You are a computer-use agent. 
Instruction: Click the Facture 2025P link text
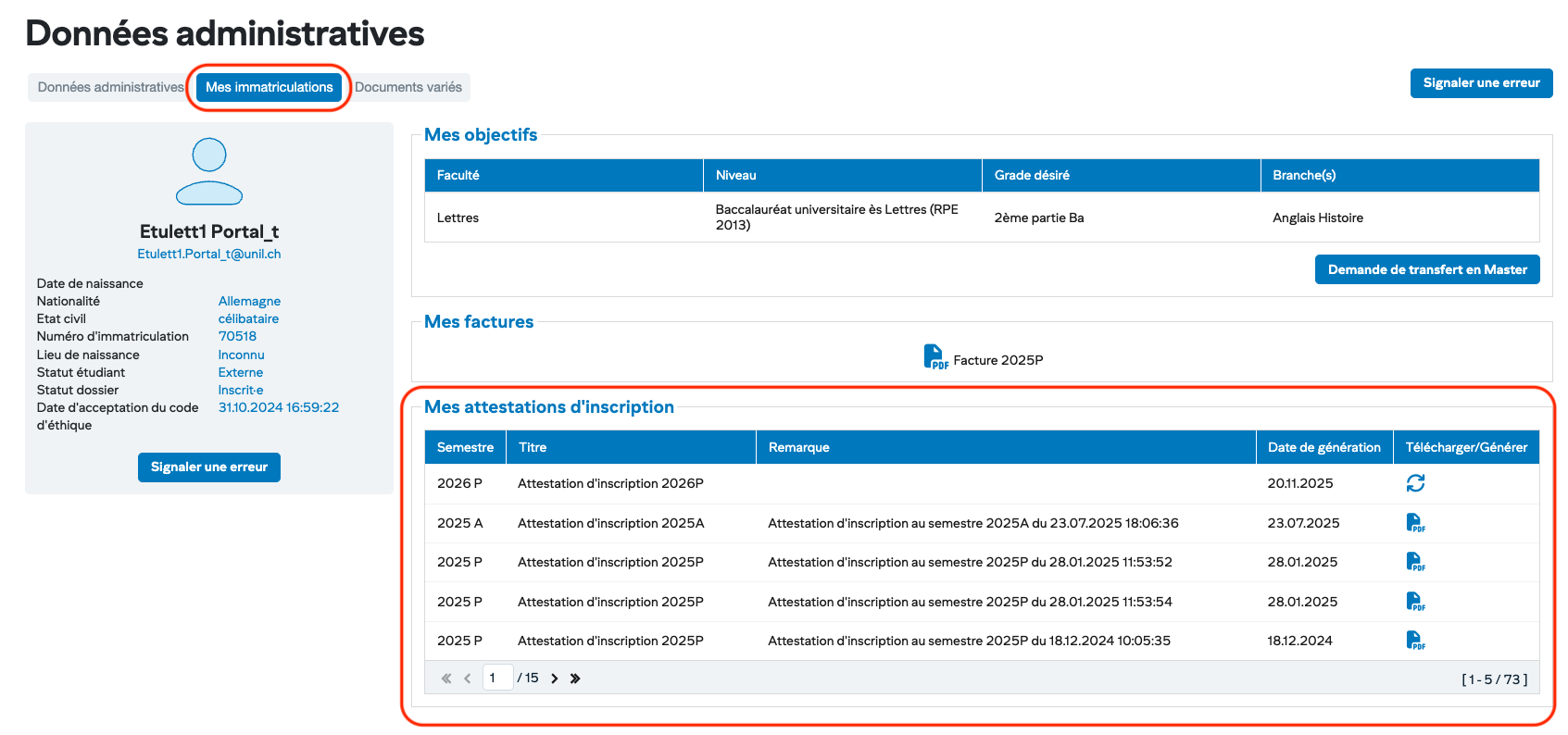tap(997, 360)
